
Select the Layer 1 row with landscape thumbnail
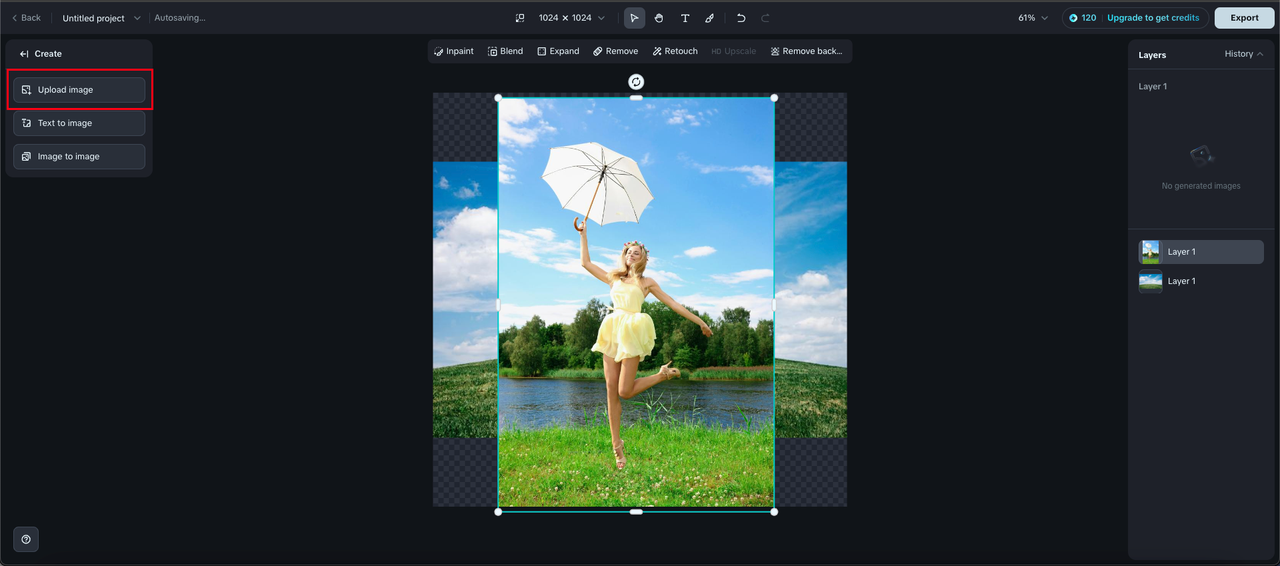tap(1200, 281)
